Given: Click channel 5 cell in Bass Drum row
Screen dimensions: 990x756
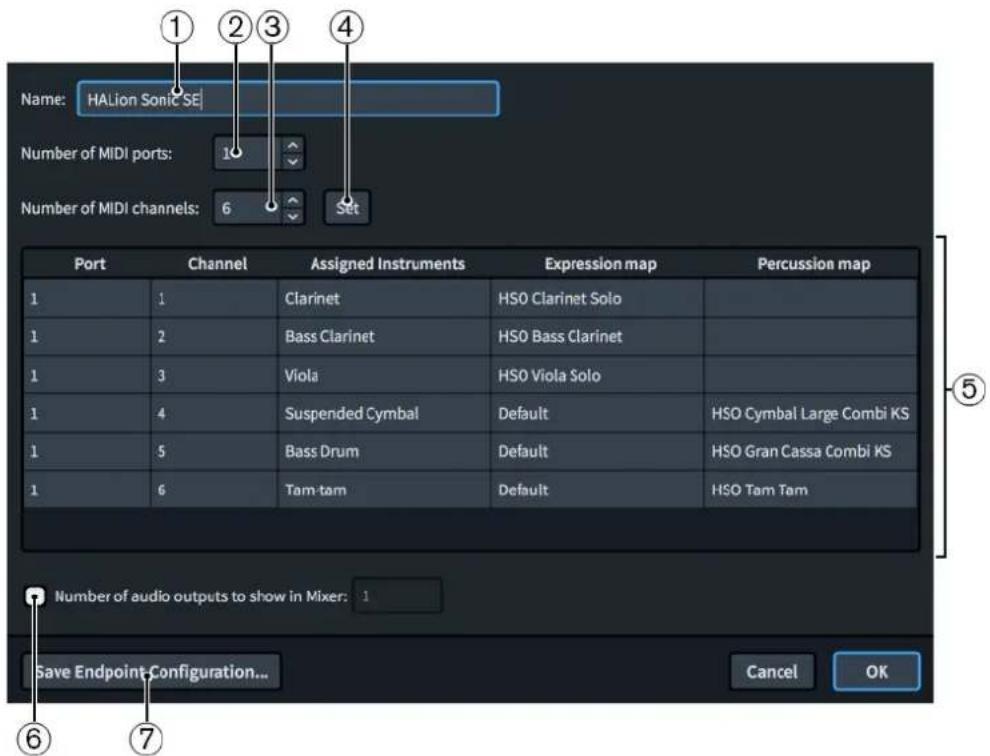Looking at the screenshot, I should tap(214, 451).
